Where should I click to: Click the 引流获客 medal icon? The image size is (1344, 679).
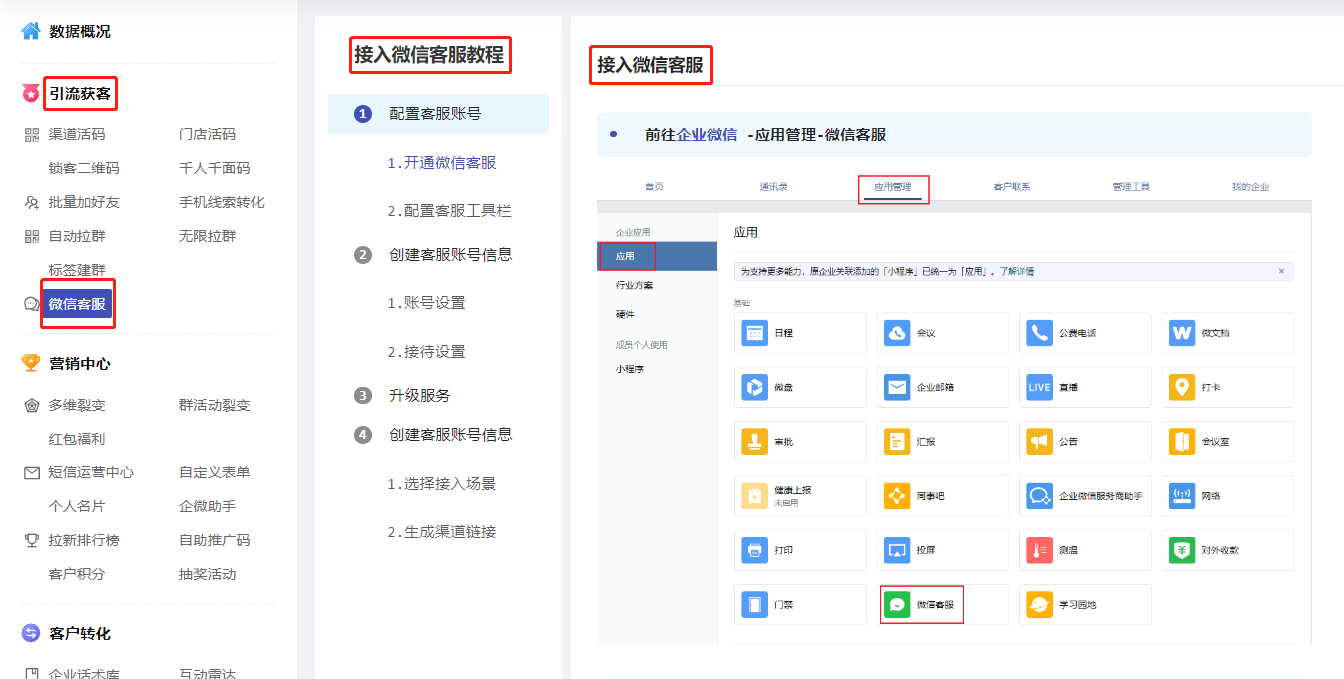31,94
